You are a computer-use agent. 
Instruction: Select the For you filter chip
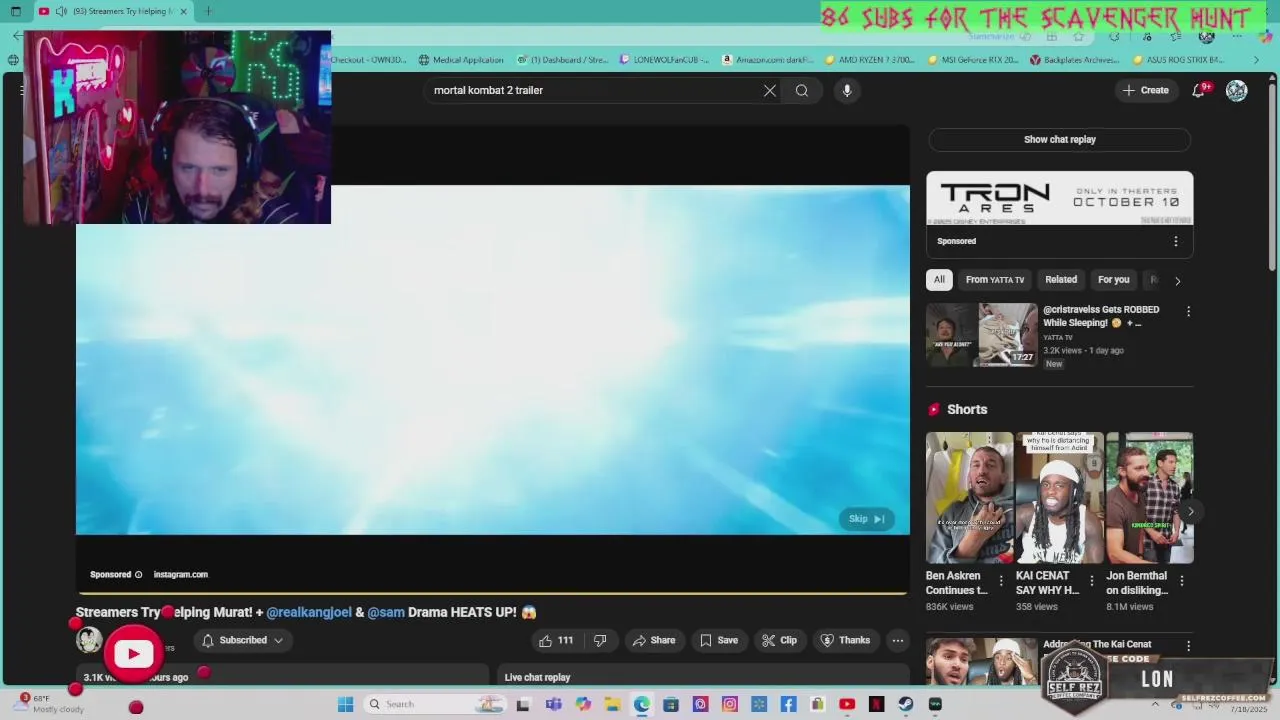[1113, 280]
